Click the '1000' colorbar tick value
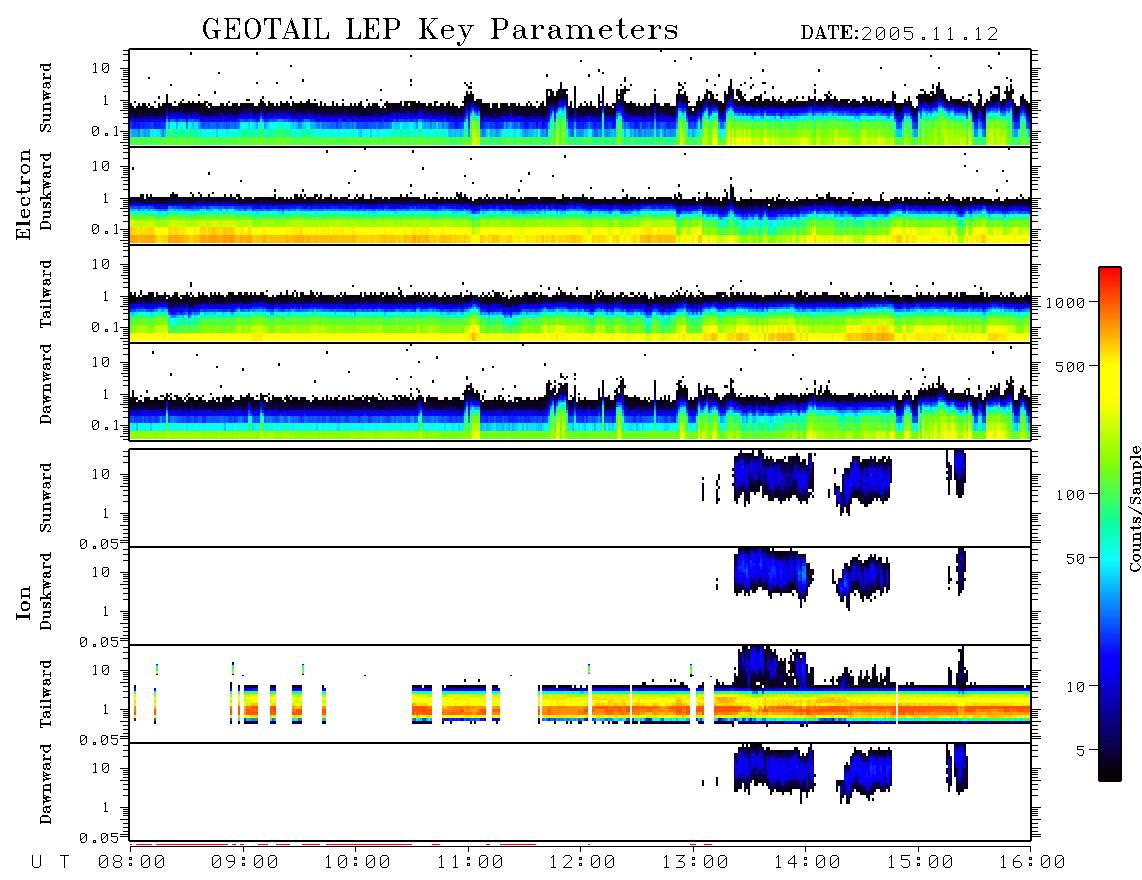 [x=1065, y=302]
